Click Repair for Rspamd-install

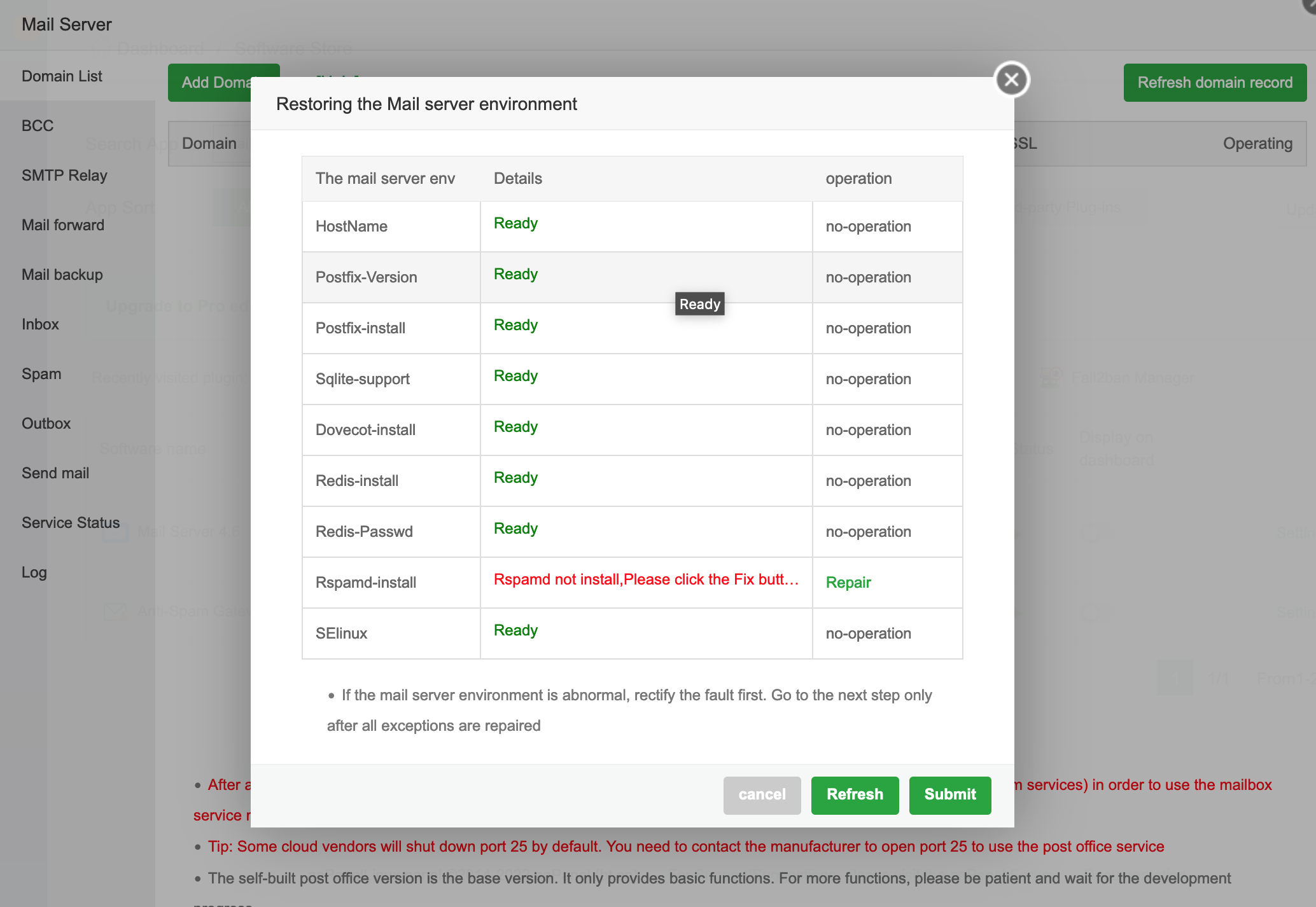coord(848,583)
